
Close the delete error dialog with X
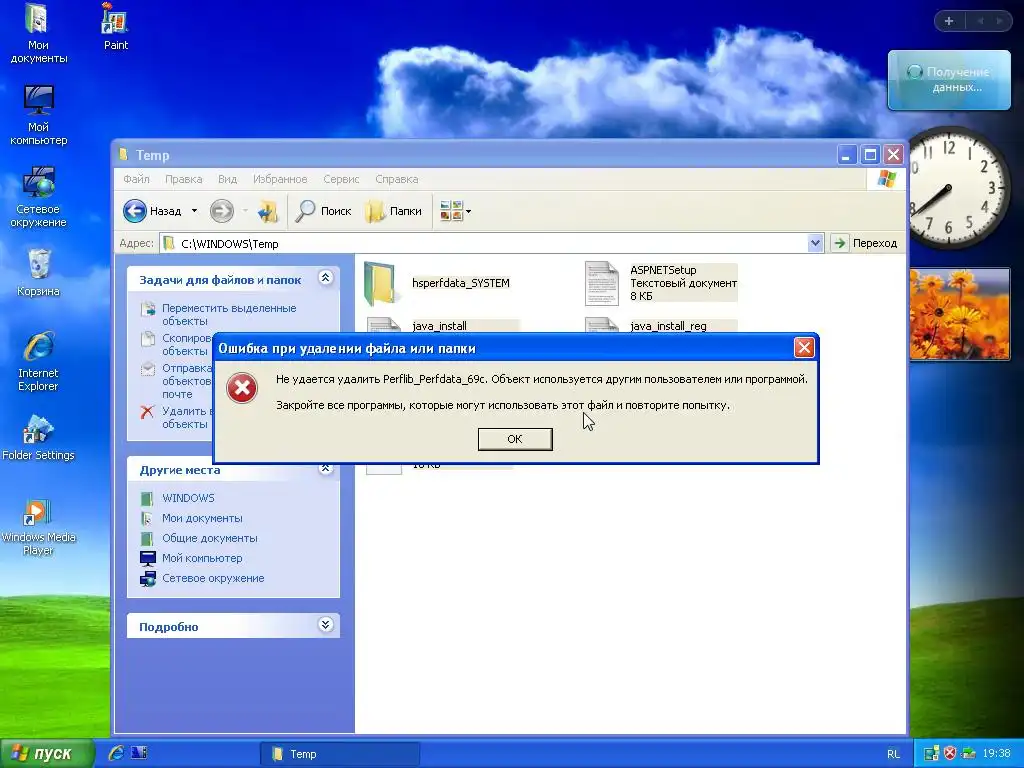coord(804,347)
